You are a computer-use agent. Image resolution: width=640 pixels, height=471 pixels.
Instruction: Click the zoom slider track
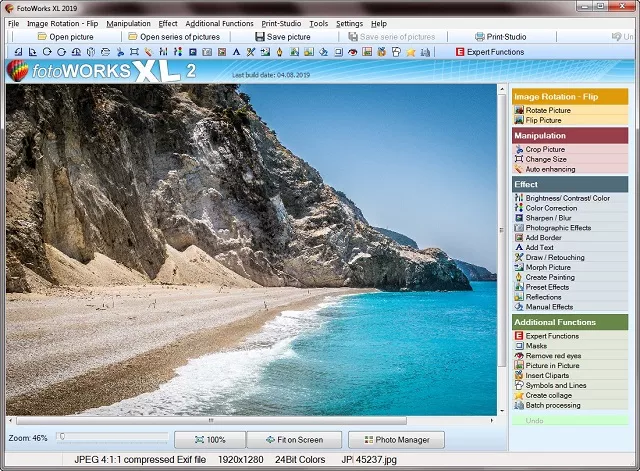click(110, 437)
